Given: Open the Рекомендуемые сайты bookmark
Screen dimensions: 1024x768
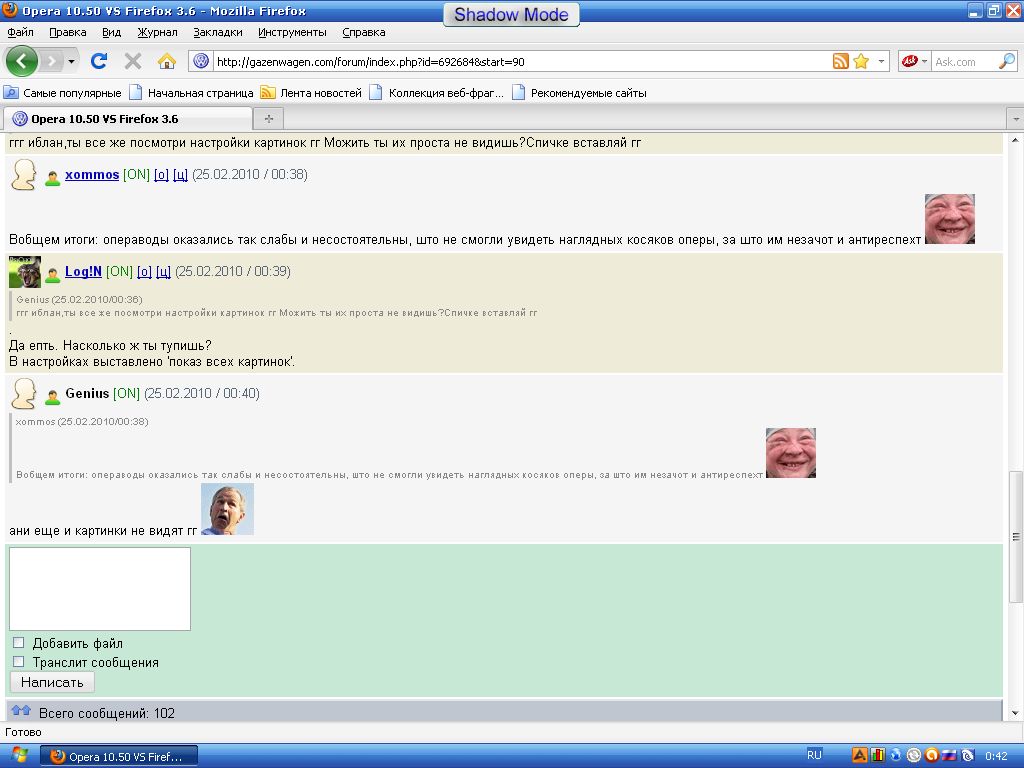Looking at the screenshot, I should coord(580,93).
